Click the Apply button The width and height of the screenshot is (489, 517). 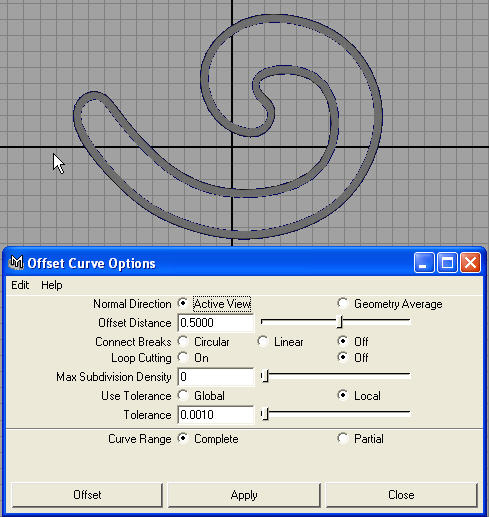[244, 495]
